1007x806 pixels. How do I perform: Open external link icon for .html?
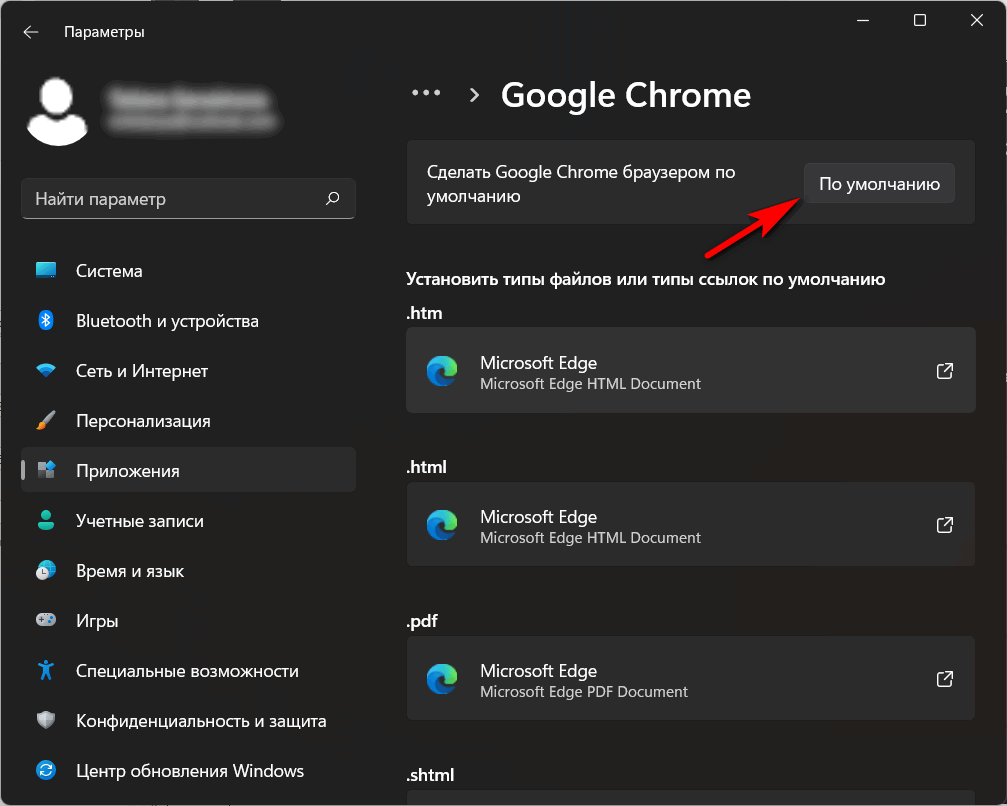[x=945, y=525]
